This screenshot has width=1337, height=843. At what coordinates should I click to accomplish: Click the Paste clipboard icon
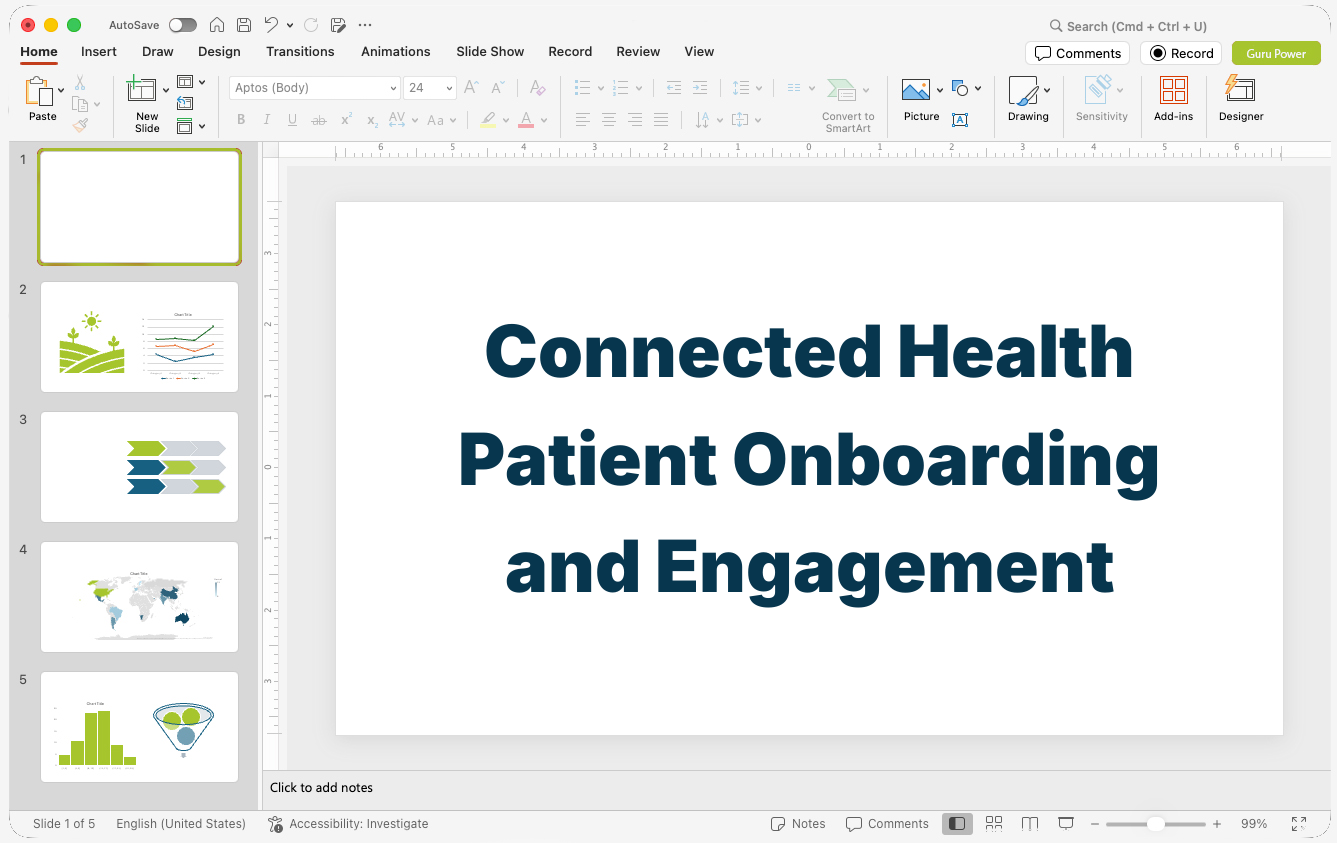click(39, 91)
